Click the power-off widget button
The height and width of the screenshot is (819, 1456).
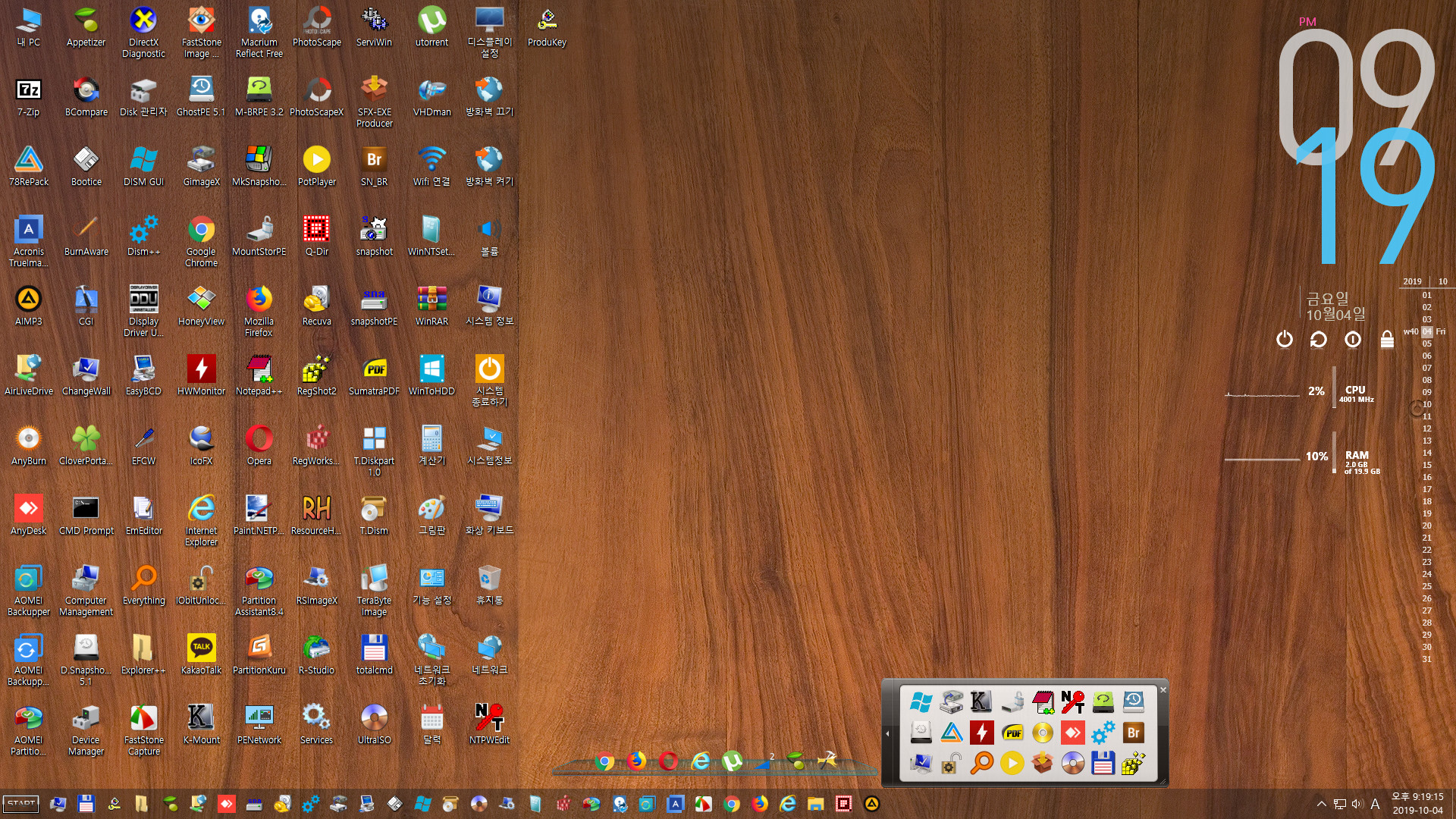pyautogui.click(x=1284, y=339)
